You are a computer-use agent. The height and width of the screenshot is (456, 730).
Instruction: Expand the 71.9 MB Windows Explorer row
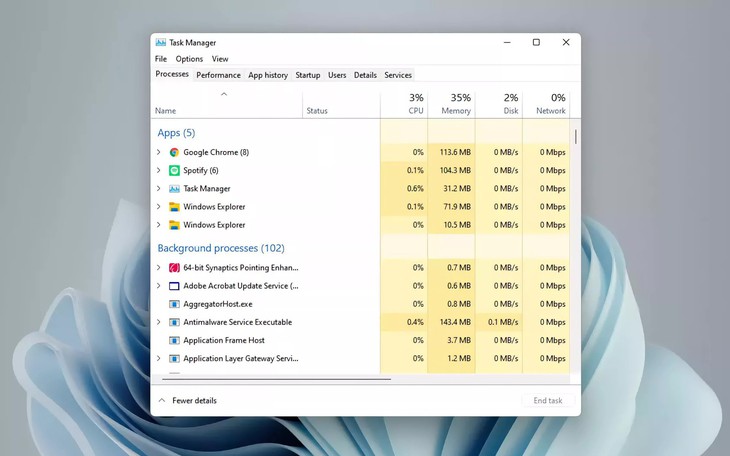pos(159,207)
